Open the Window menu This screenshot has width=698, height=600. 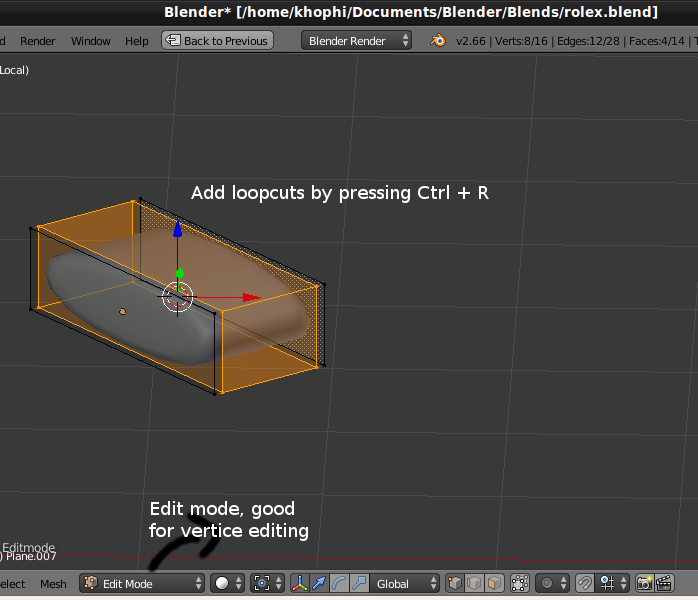91,41
